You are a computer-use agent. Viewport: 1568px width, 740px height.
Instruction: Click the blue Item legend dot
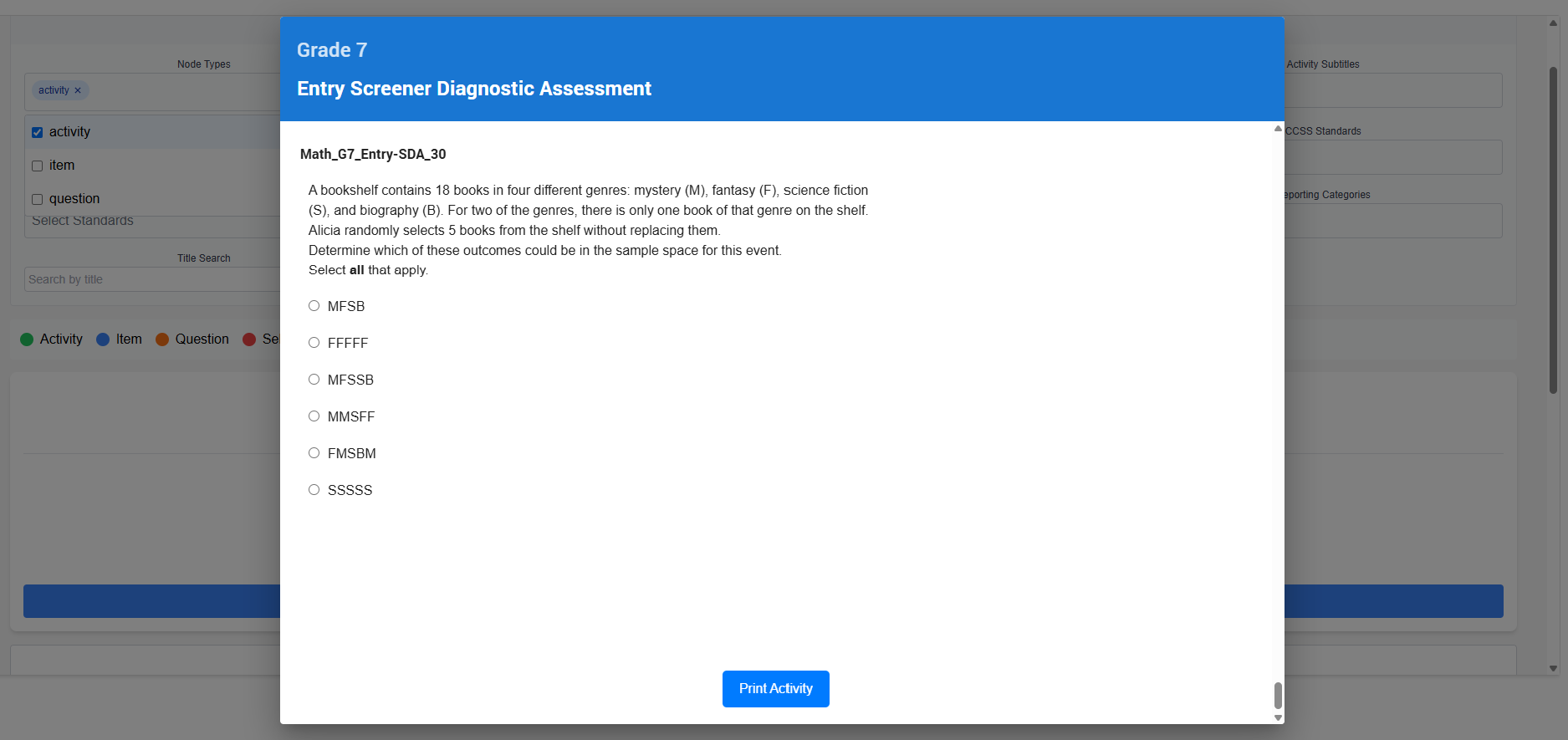(103, 339)
